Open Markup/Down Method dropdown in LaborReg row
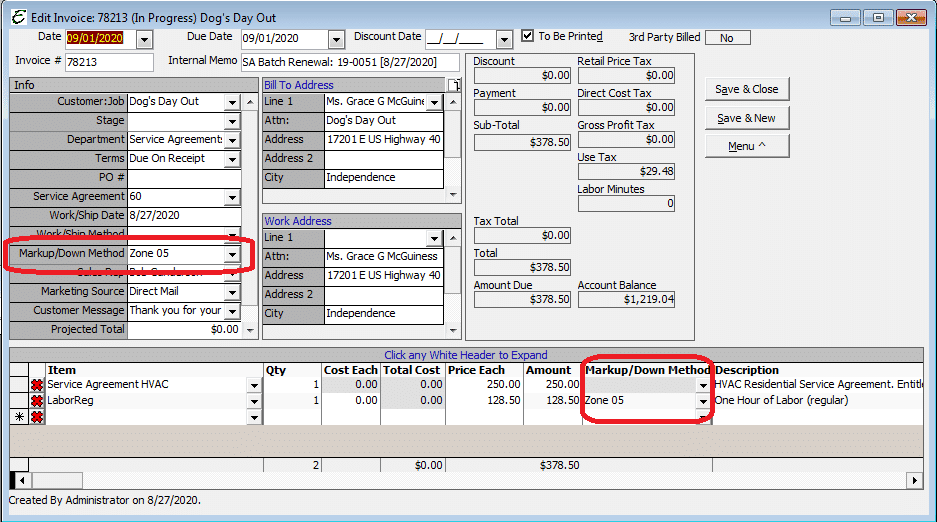The height and width of the screenshot is (522, 937). tap(703, 401)
